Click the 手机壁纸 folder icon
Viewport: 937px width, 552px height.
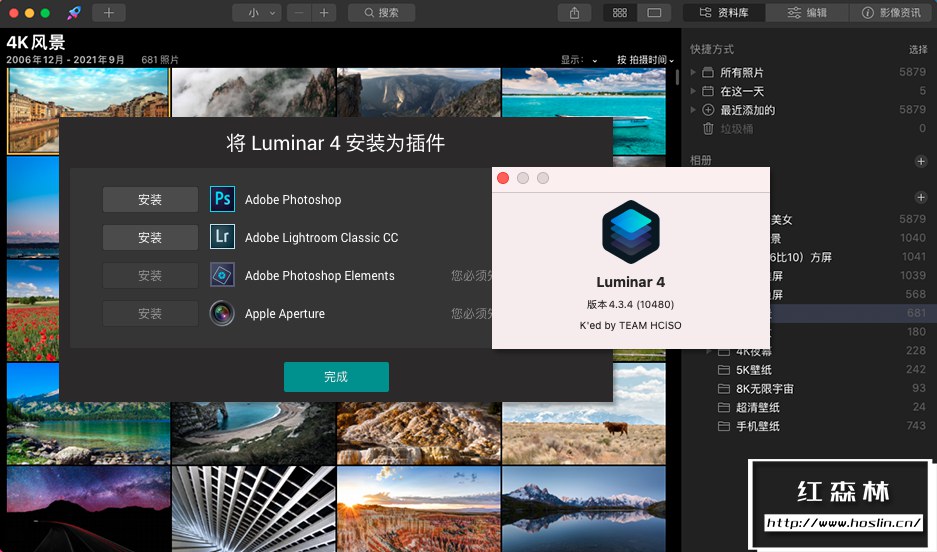(x=724, y=426)
